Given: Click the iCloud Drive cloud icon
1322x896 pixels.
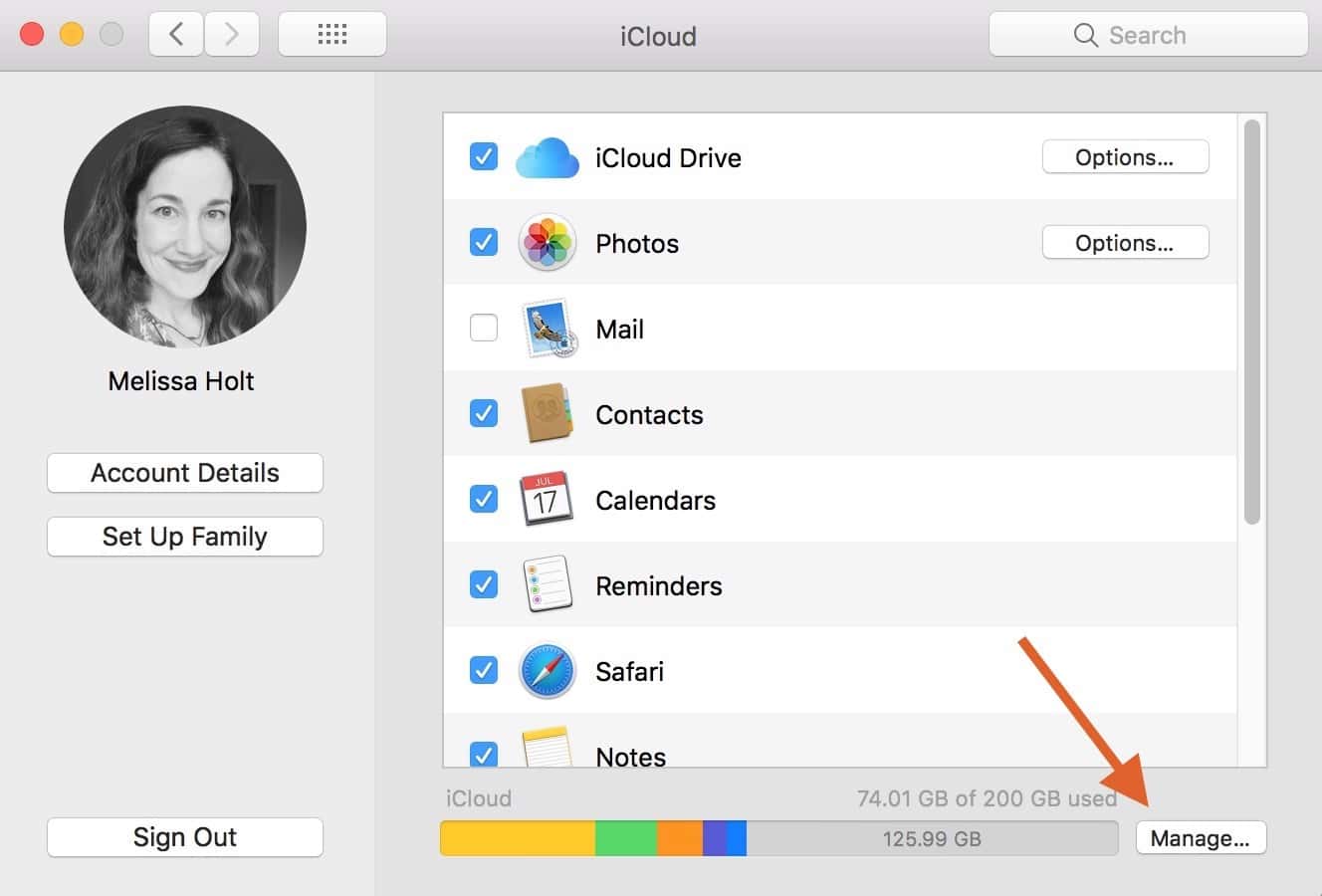Looking at the screenshot, I should point(547,158).
